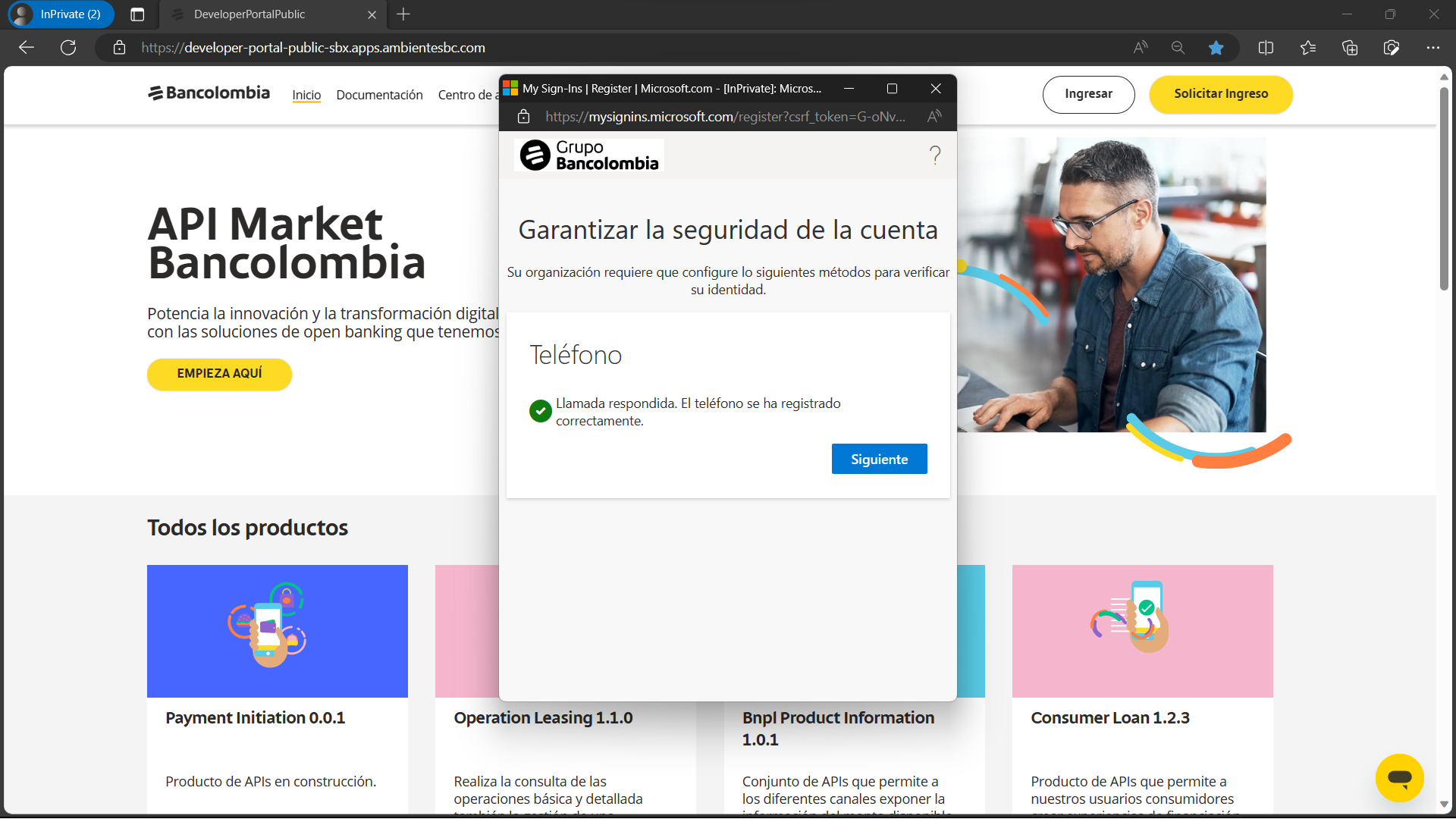Open the split screen icon
The image size is (1456, 819).
[x=1266, y=48]
